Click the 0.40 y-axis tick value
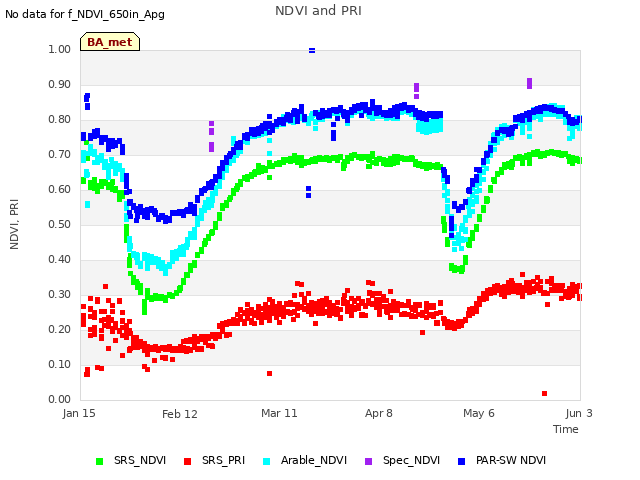This screenshot has width=640, height=480. (60, 260)
